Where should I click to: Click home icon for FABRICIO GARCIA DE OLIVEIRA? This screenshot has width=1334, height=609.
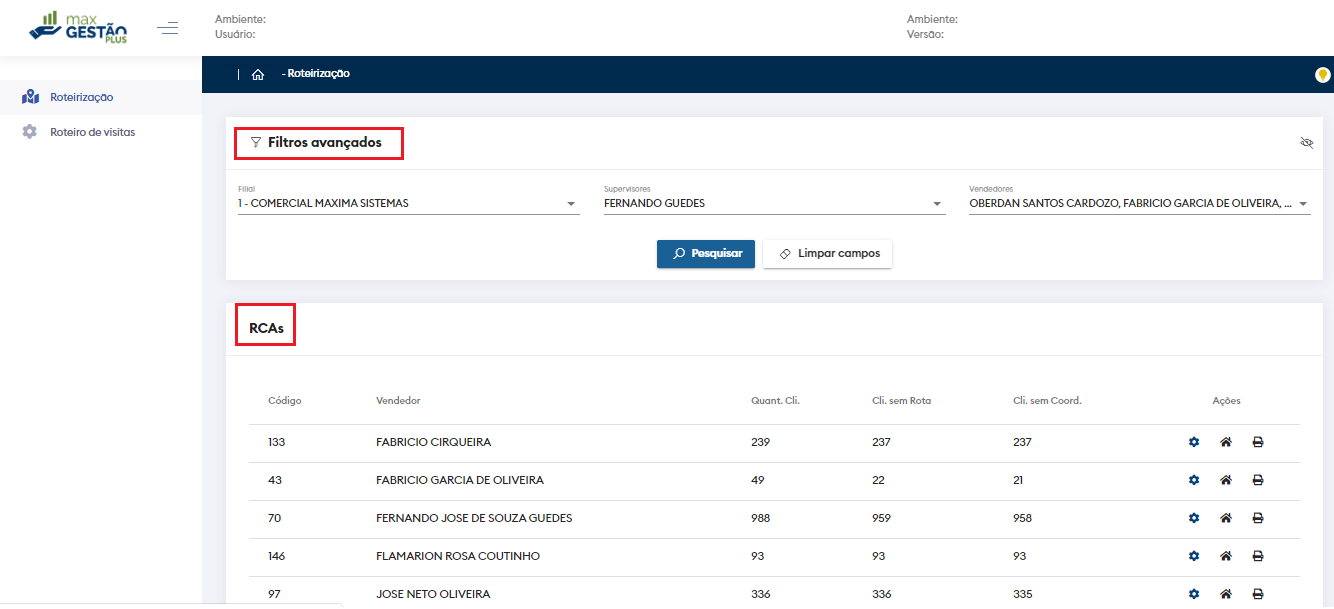1225,480
